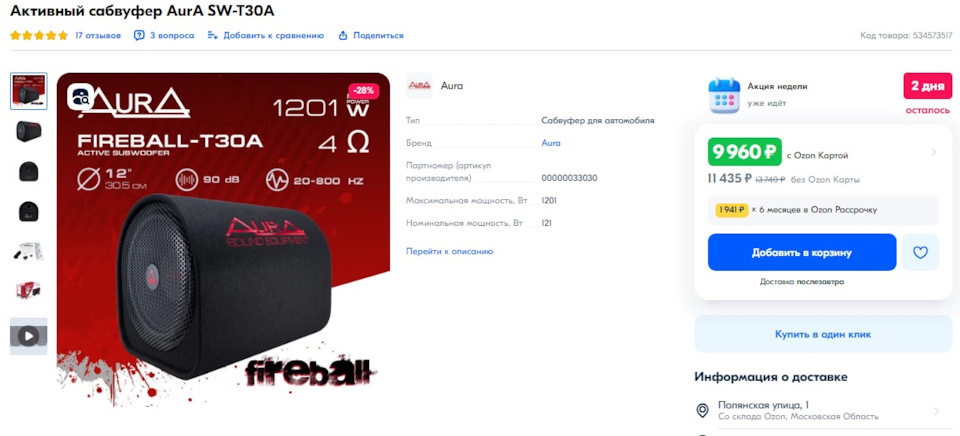
Task: Open the 17 отзывов reviews link
Action: [98, 36]
